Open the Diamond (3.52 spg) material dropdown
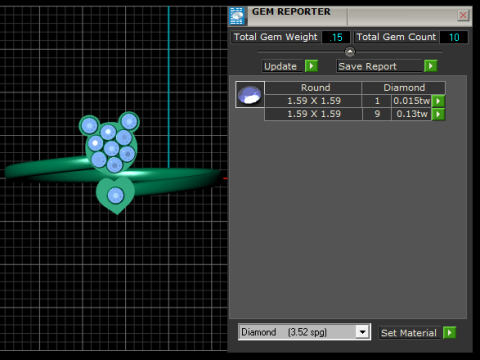The image size is (480, 360). pyautogui.click(x=362, y=332)
